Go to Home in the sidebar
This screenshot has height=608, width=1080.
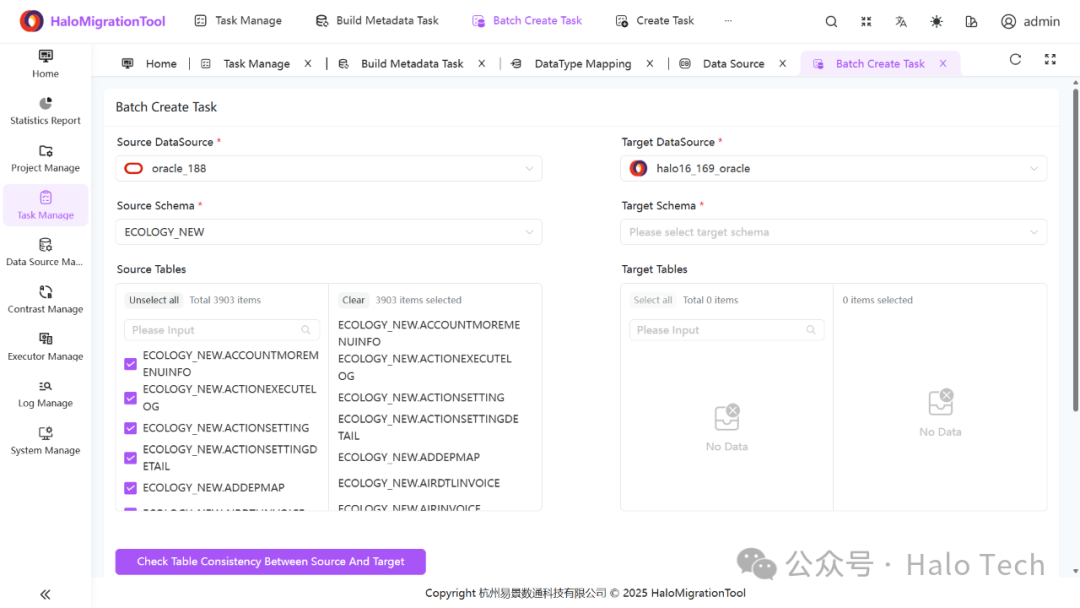pos(45,63)
